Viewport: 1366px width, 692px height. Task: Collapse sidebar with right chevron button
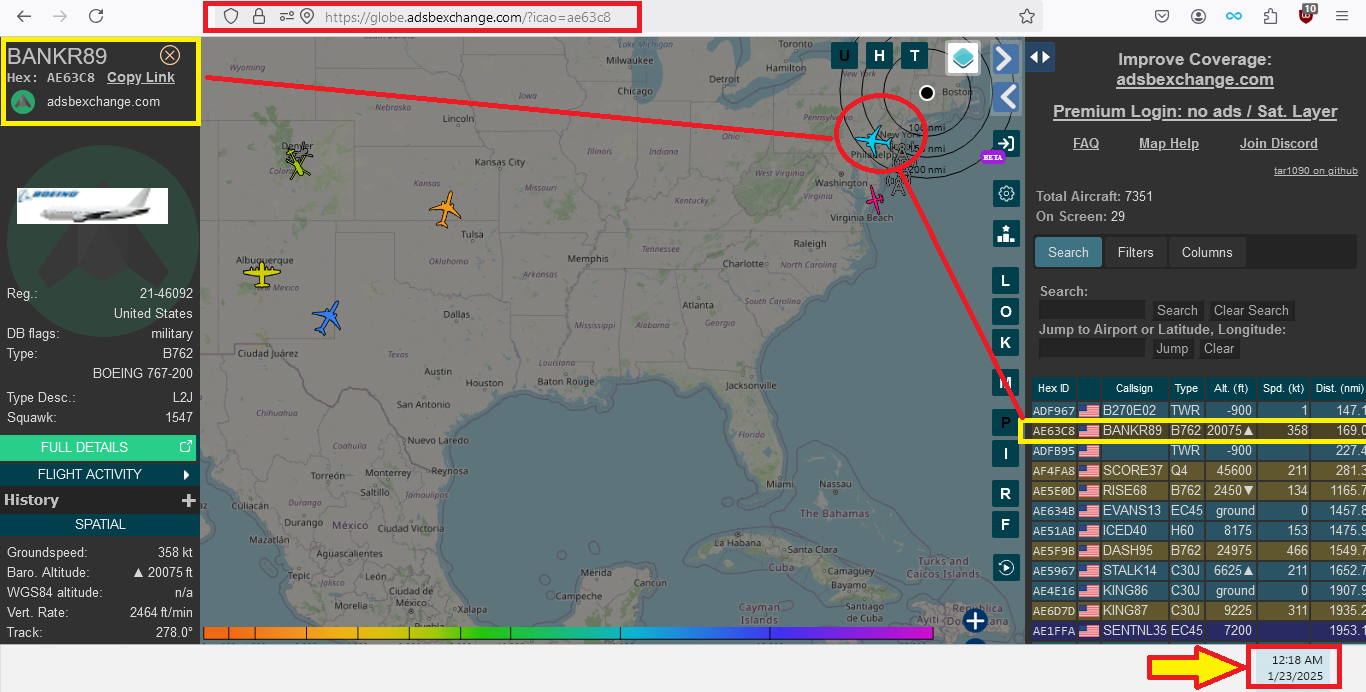[1005, 58]
